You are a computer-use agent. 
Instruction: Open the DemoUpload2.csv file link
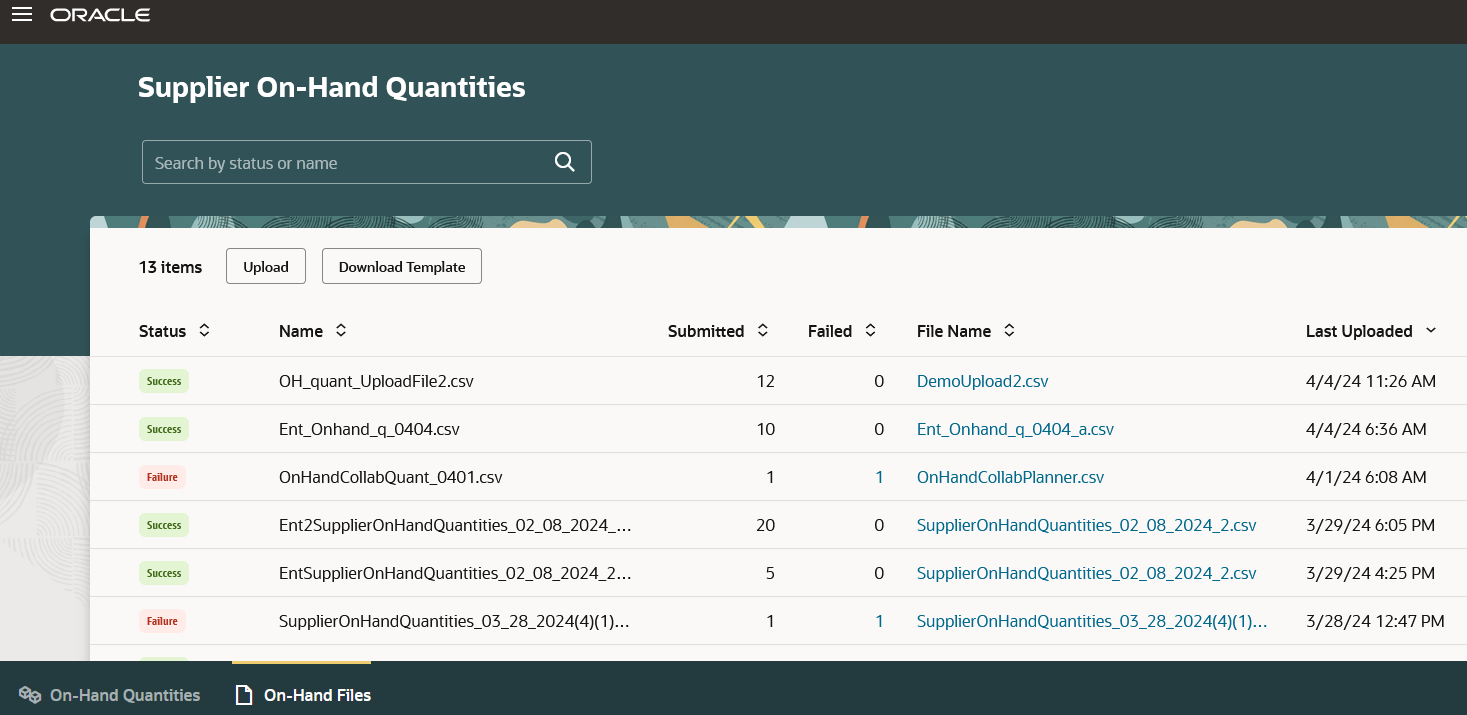tap(982, 381)
